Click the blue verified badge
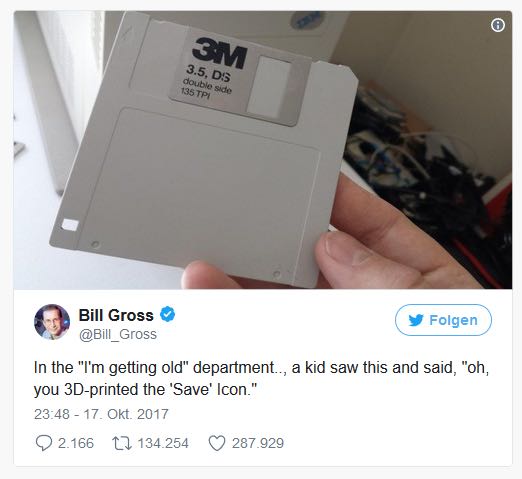 [x=167, y=314]
